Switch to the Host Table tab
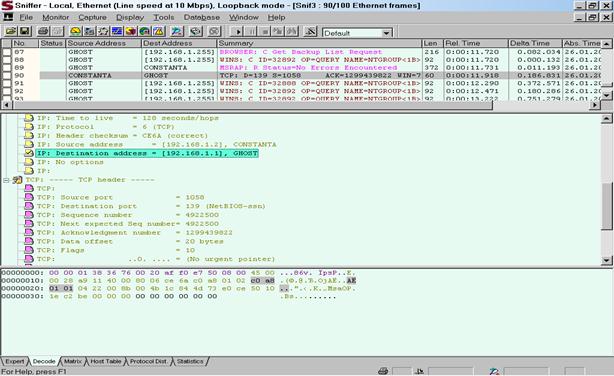 [x=106, y=361]
